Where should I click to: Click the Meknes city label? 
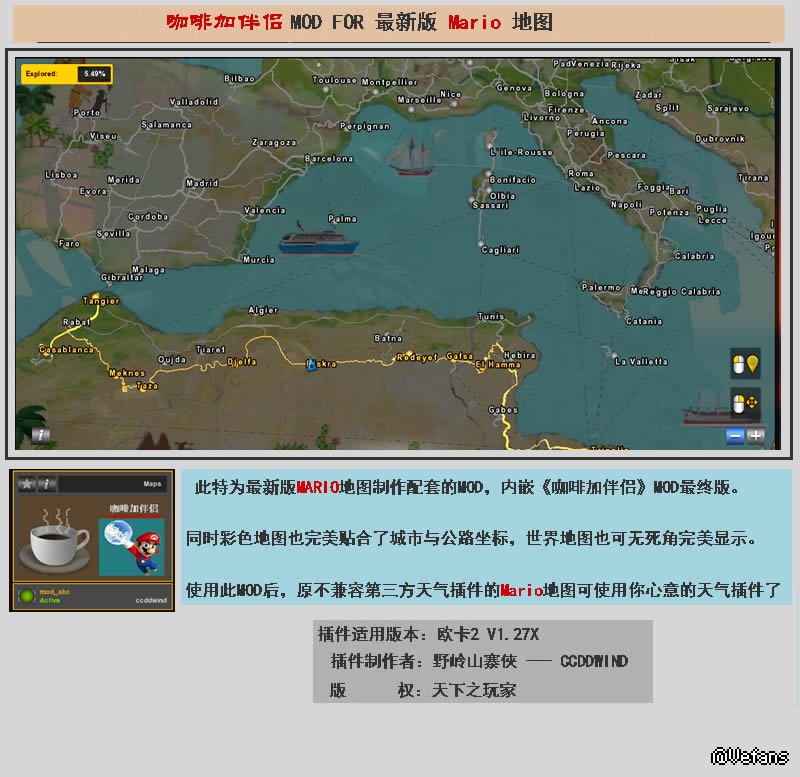[127, 373]
